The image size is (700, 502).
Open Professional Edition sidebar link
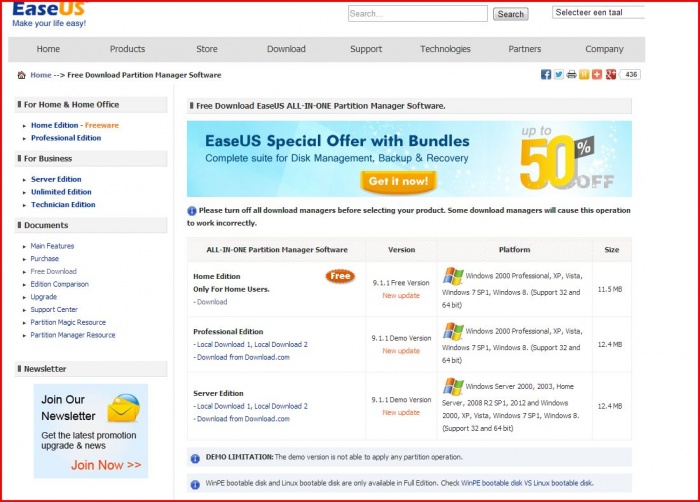click(x=66, y=138)
